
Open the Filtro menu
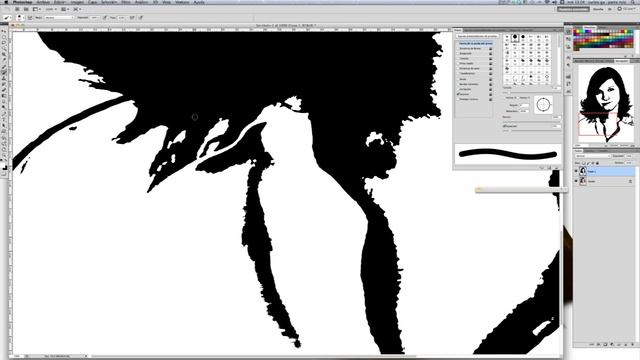click(126, 2)
